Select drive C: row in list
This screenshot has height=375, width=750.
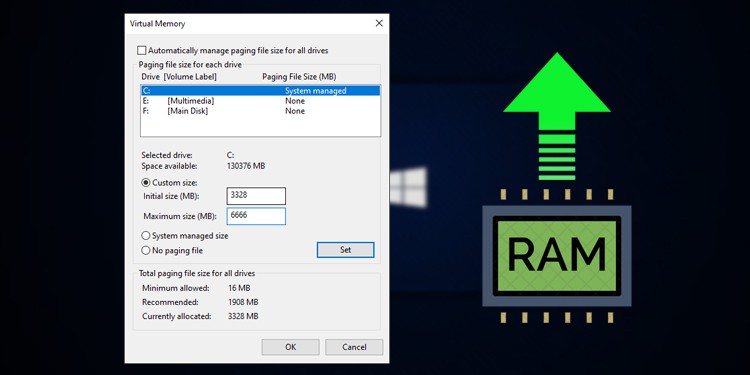[261, 91]
